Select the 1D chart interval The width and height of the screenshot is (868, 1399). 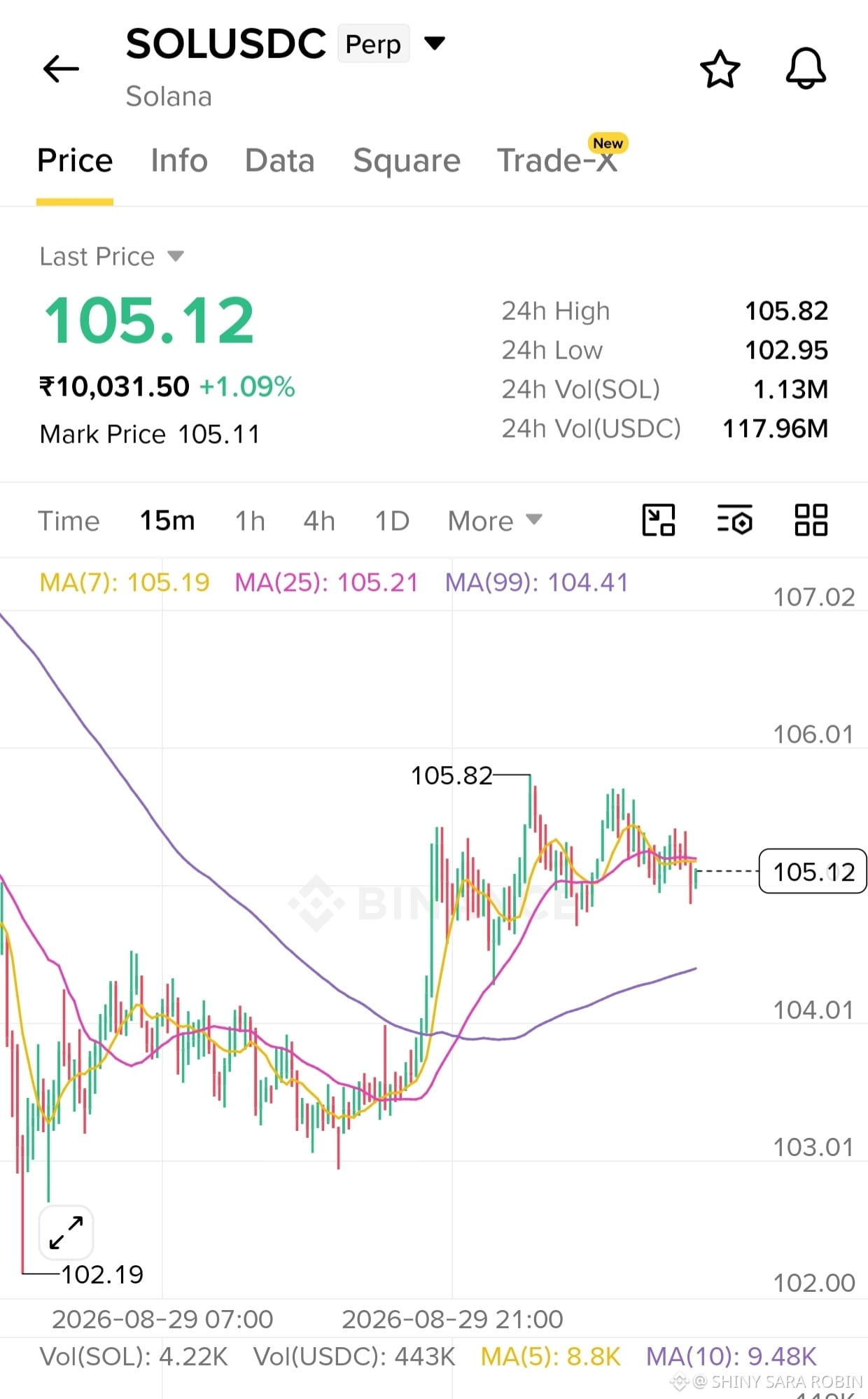392,521
